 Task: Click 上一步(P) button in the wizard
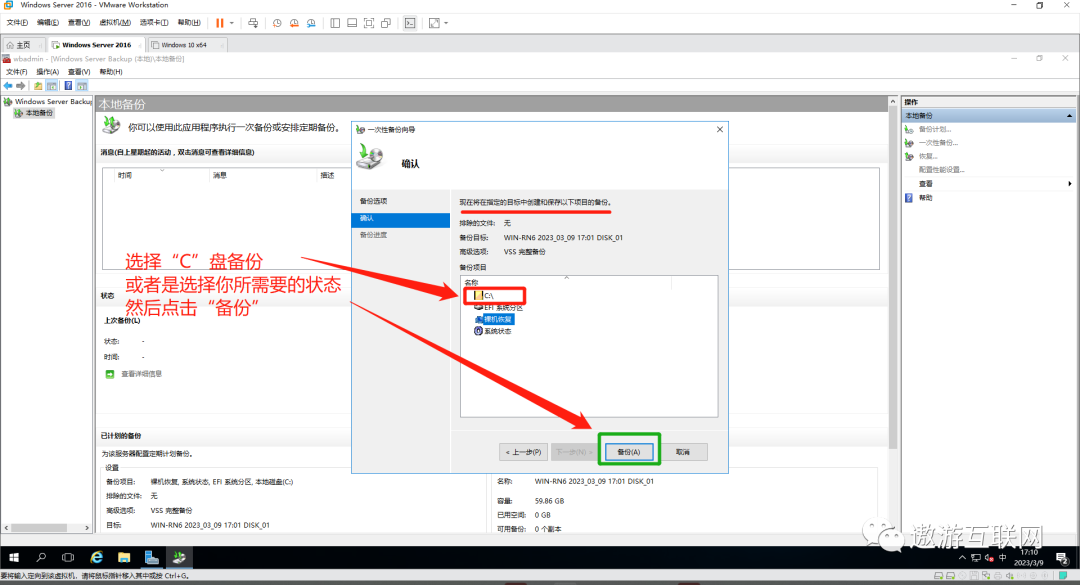(x=523, y=452)
